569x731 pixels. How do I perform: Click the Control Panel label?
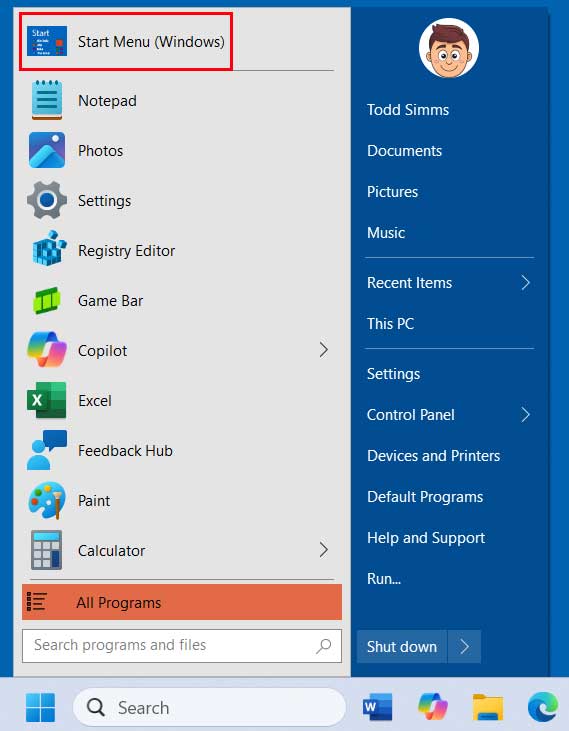coord(411,414)
